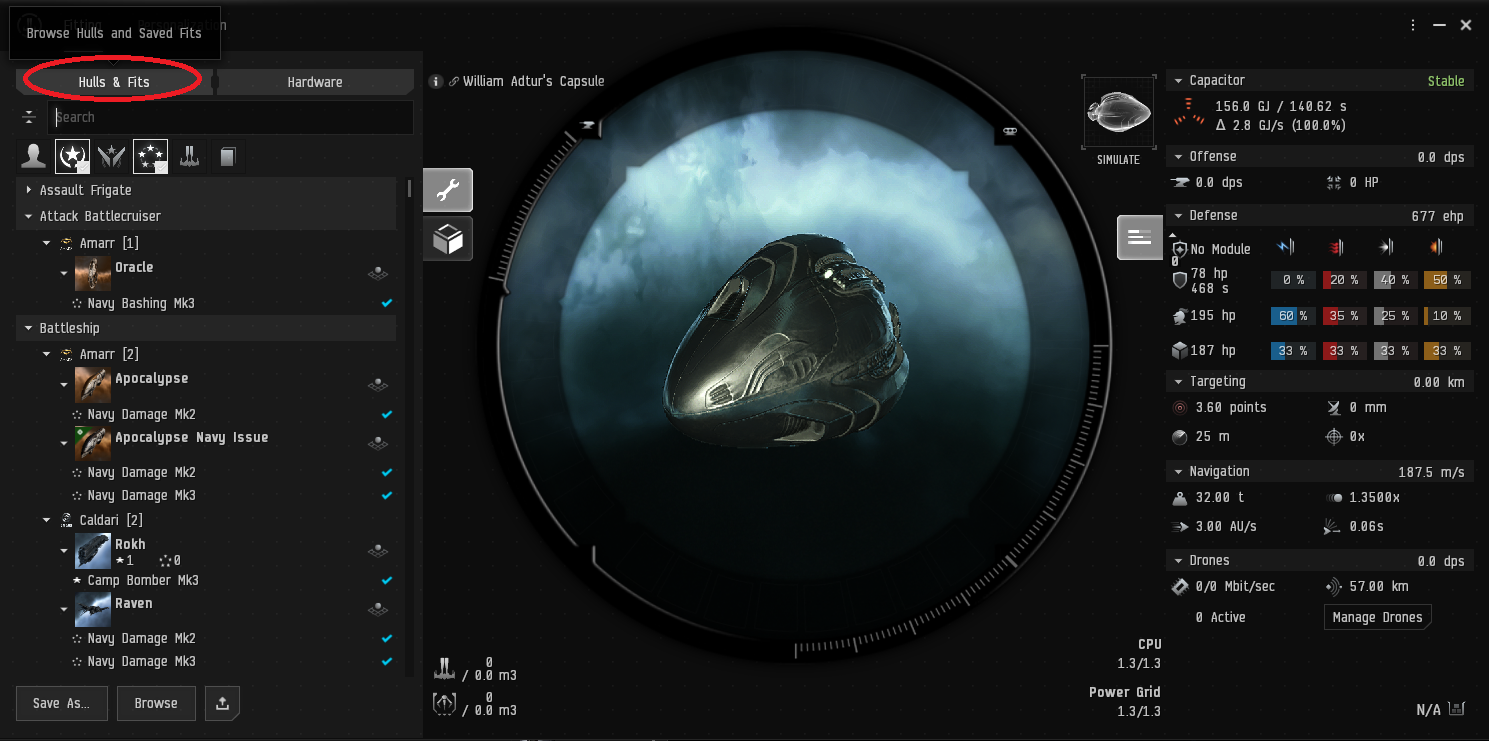
Task: Click simulate-hull icon on Raven row
Action: coord(378,608)
